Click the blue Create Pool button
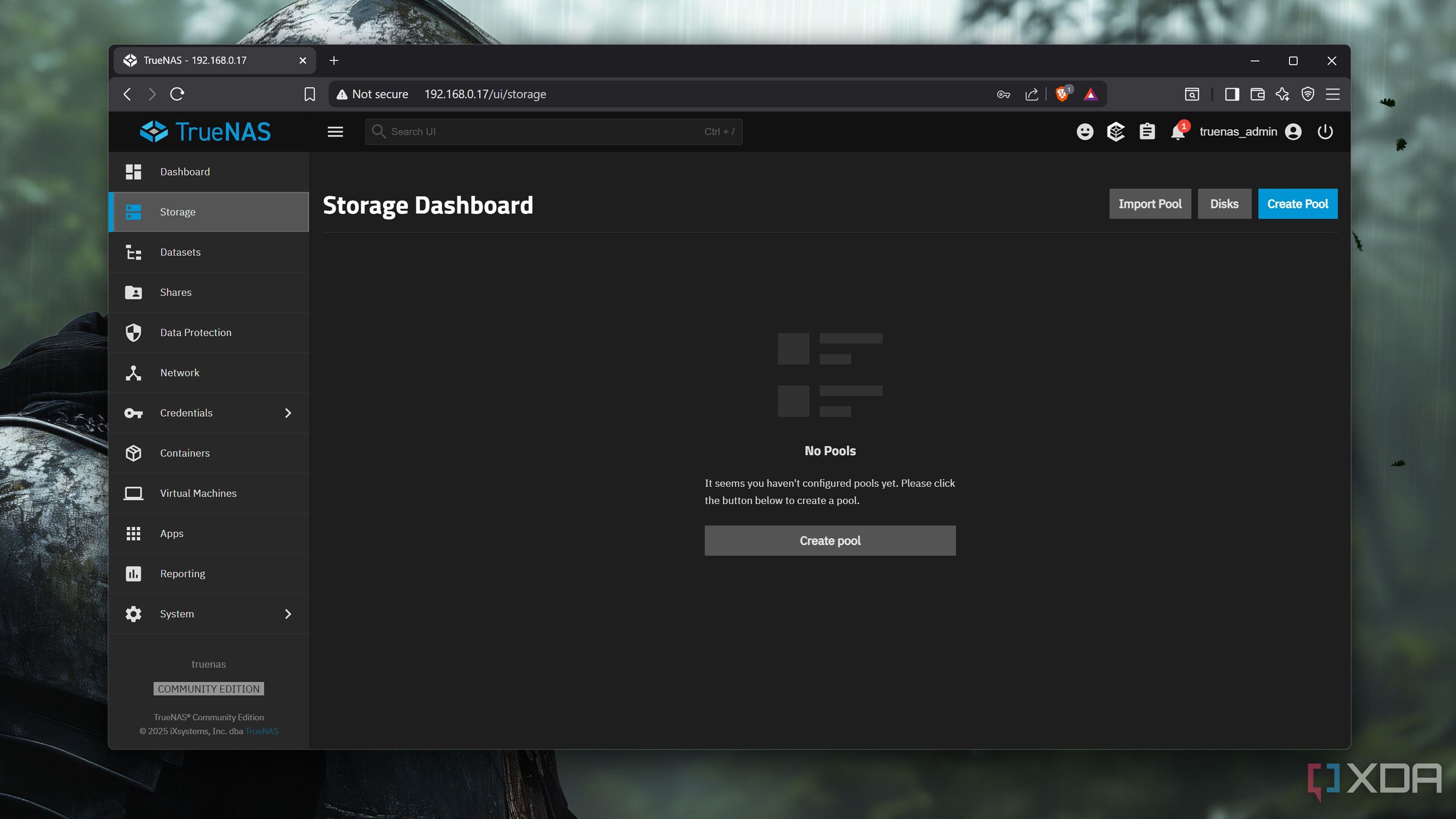This screenshot has width=1456, height=819. point(1298,204)
